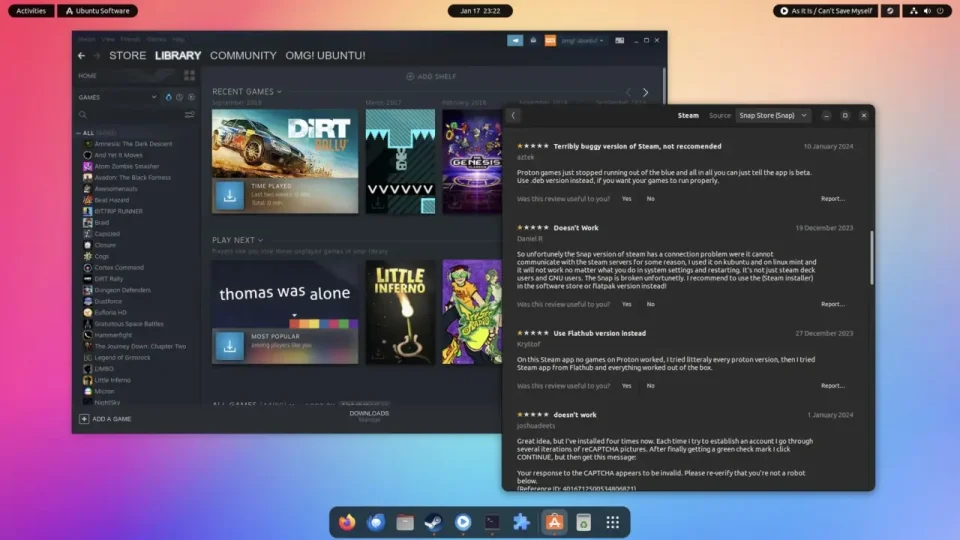Open Terminal from the dock
Screen dimensions: 960x540
click(492, 522)
